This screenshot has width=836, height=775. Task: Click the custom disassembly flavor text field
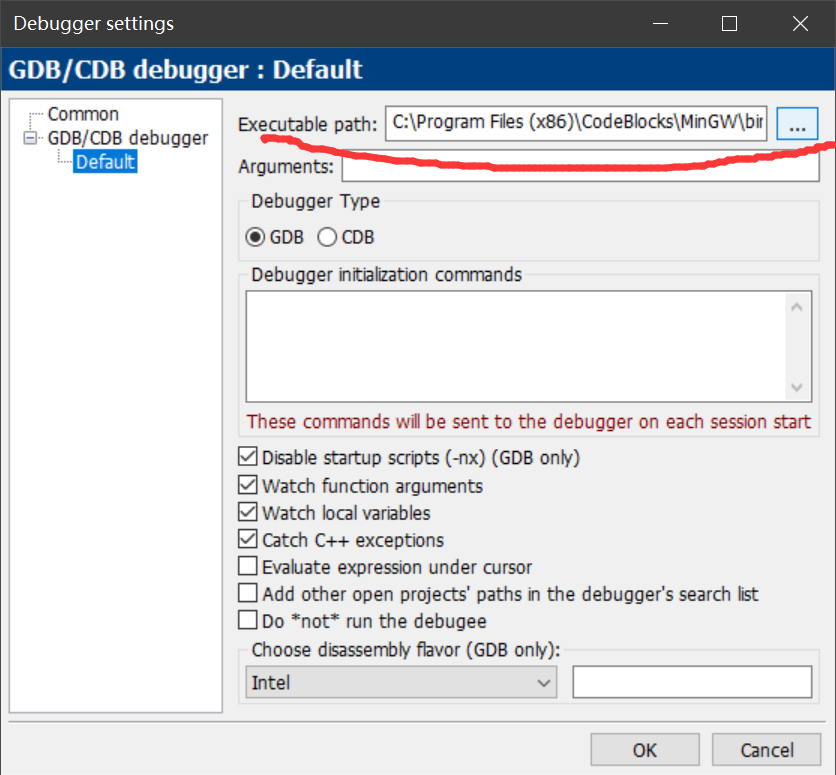tap(692, 682)
